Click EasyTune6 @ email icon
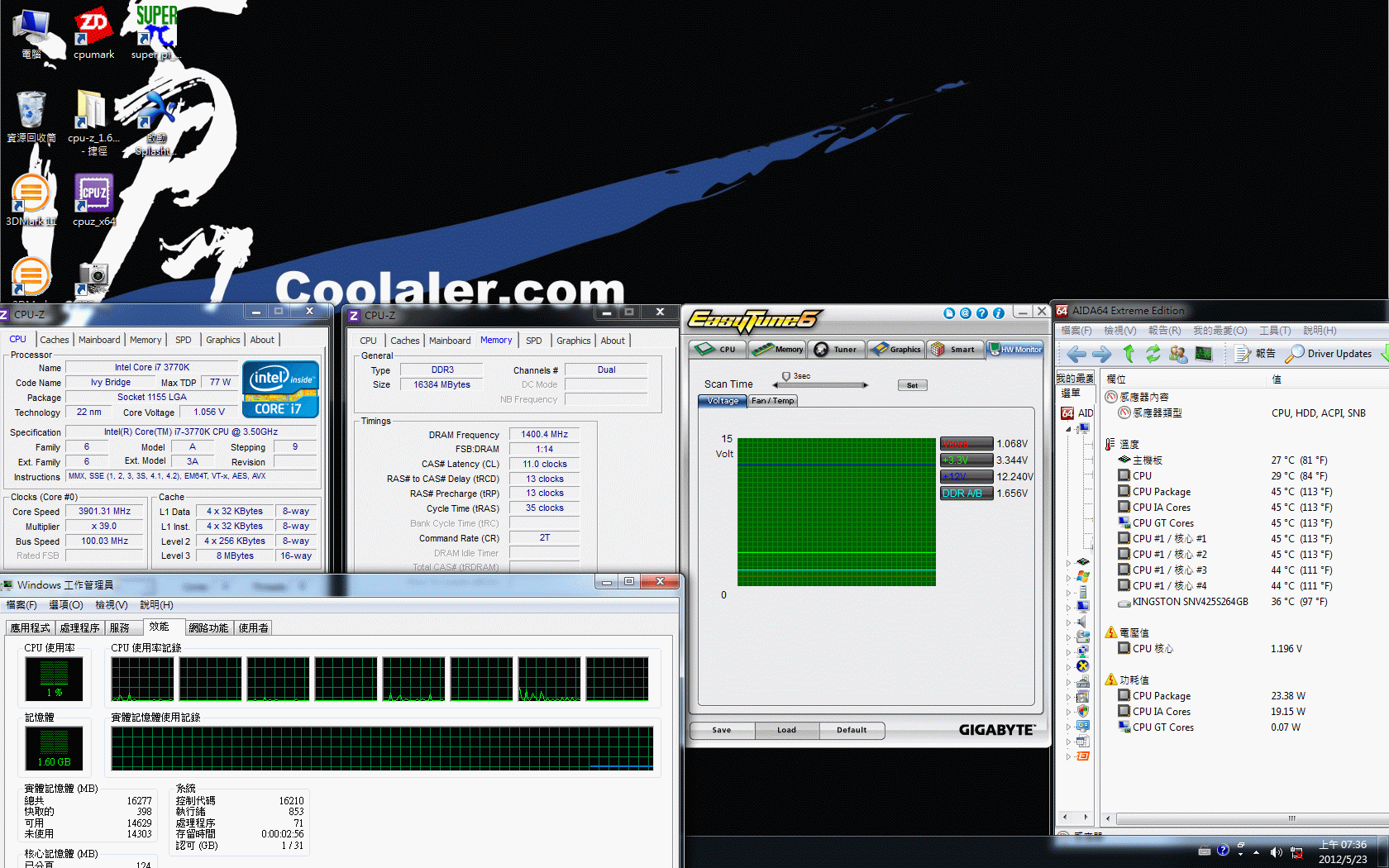The width and height of the screenshot is (1389, 868). click(965, 313)
